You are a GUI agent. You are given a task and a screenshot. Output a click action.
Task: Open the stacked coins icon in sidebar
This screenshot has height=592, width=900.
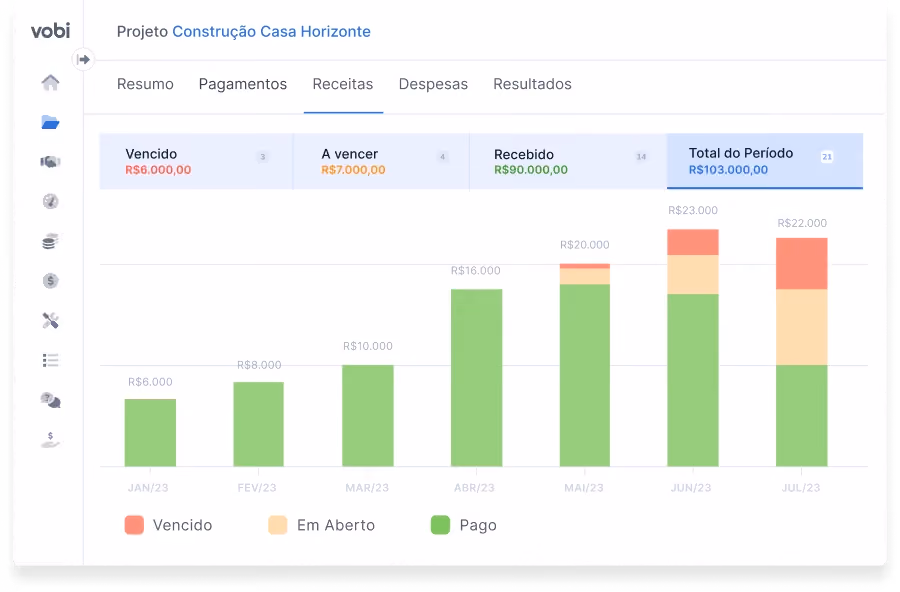tap(51, 241)
